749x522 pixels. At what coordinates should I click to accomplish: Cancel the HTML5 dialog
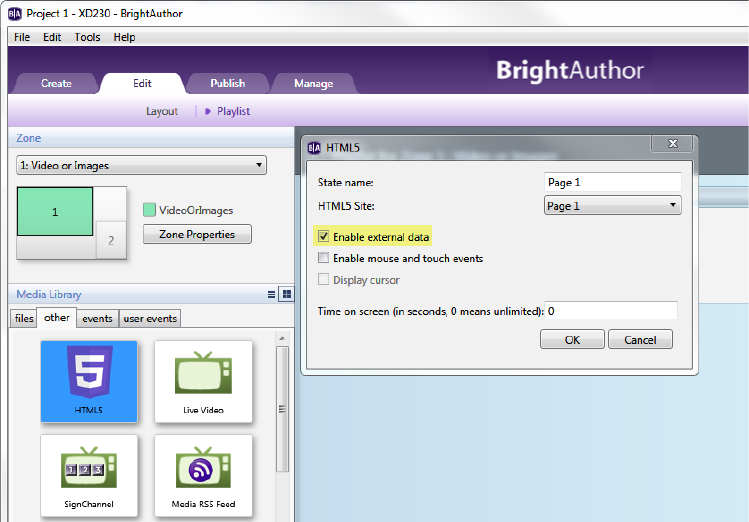coord(640,340)
